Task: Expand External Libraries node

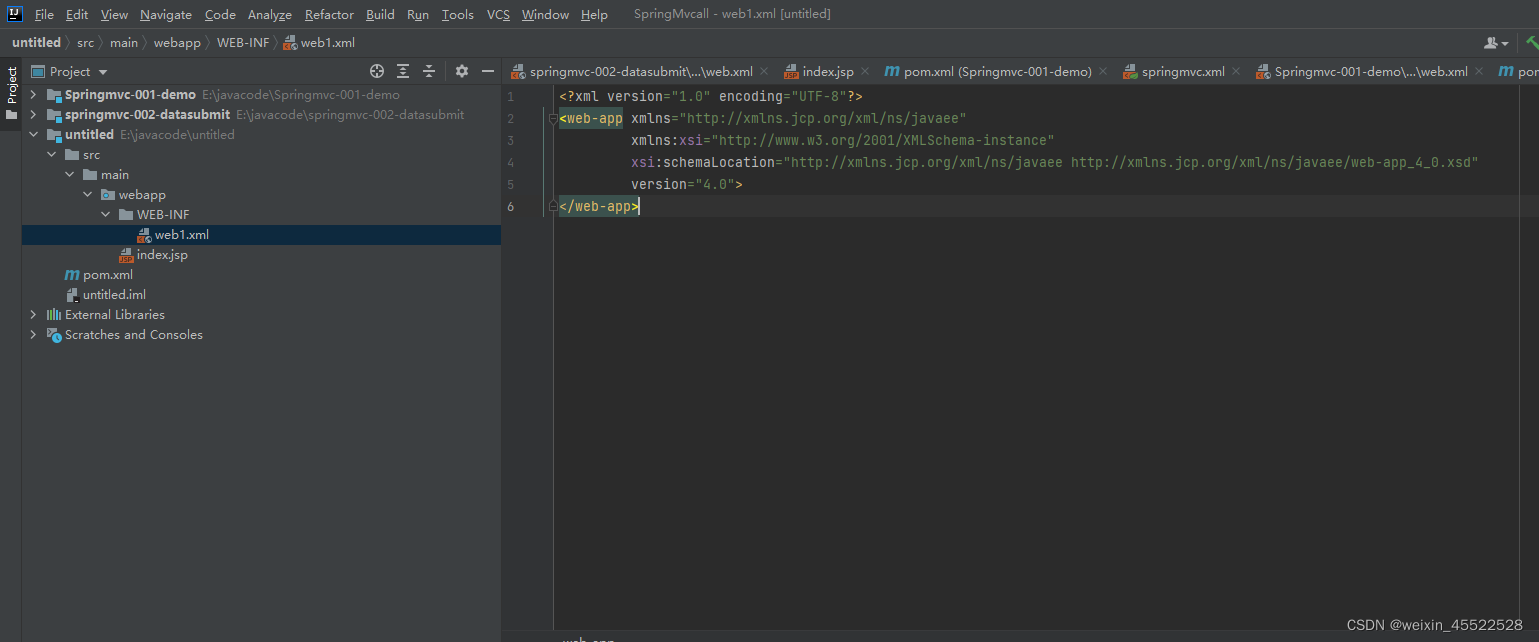Action: [33, 315]
